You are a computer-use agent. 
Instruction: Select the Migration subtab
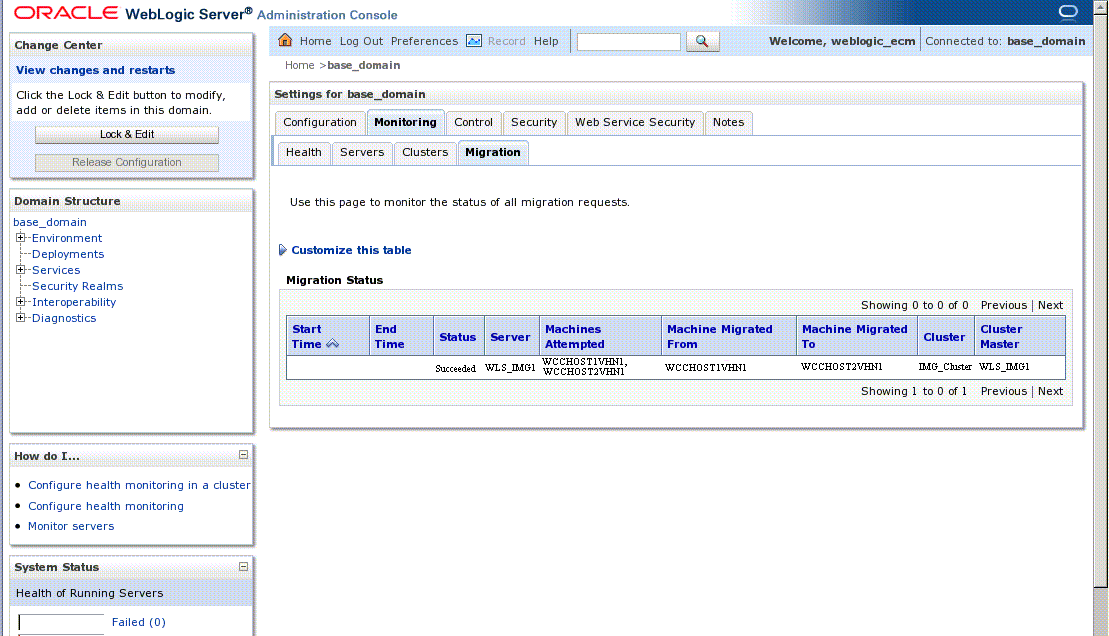pos(493,152)
